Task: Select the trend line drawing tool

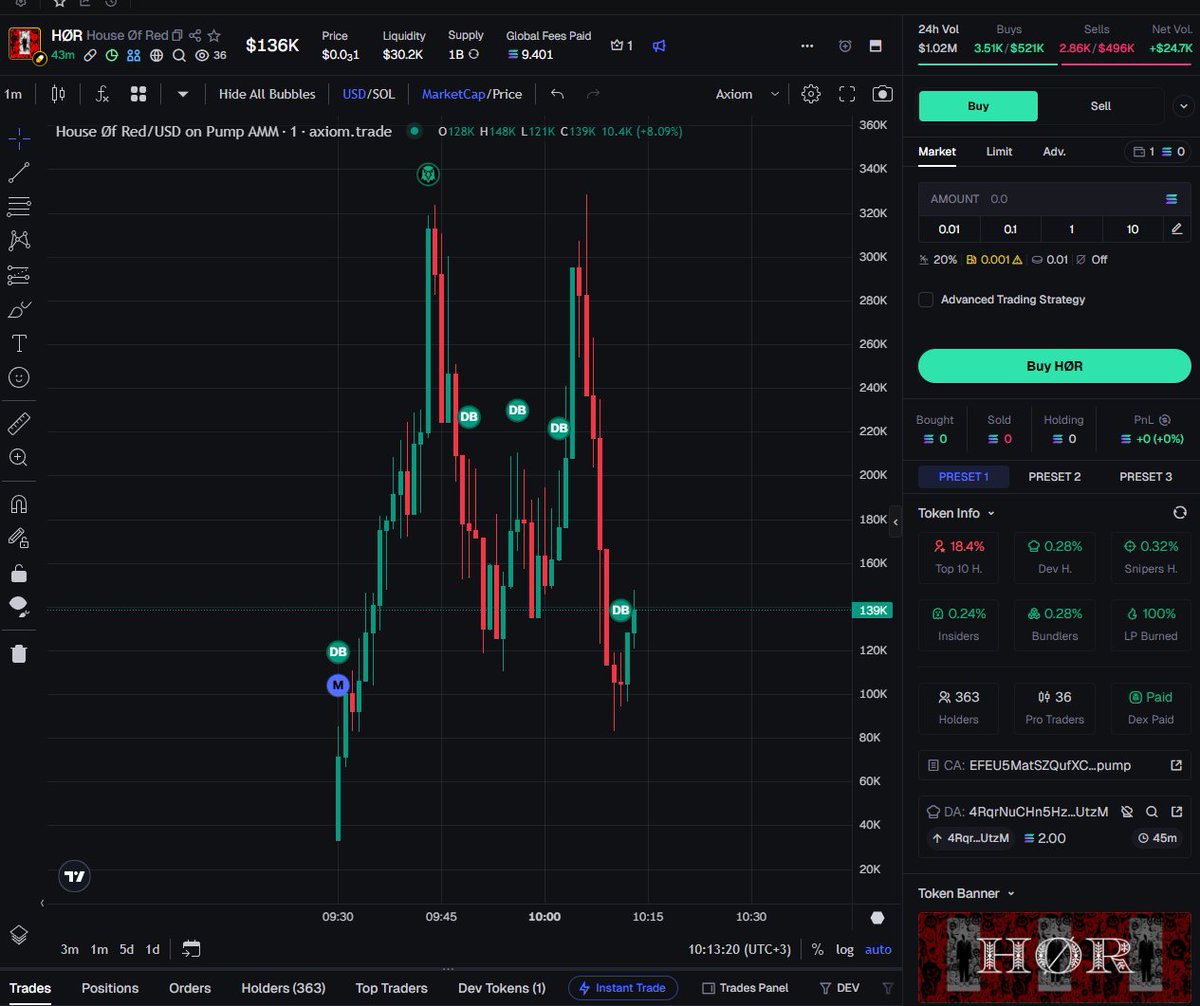Action: point(19,172)
